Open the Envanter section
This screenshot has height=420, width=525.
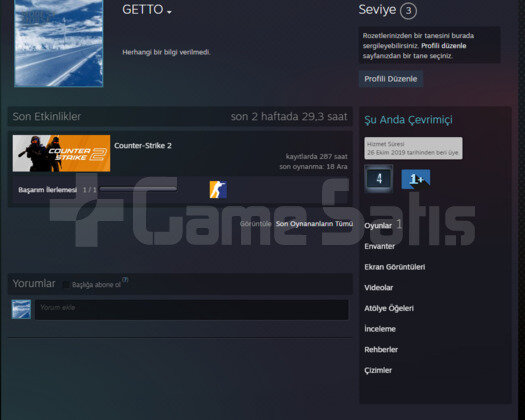379,246
